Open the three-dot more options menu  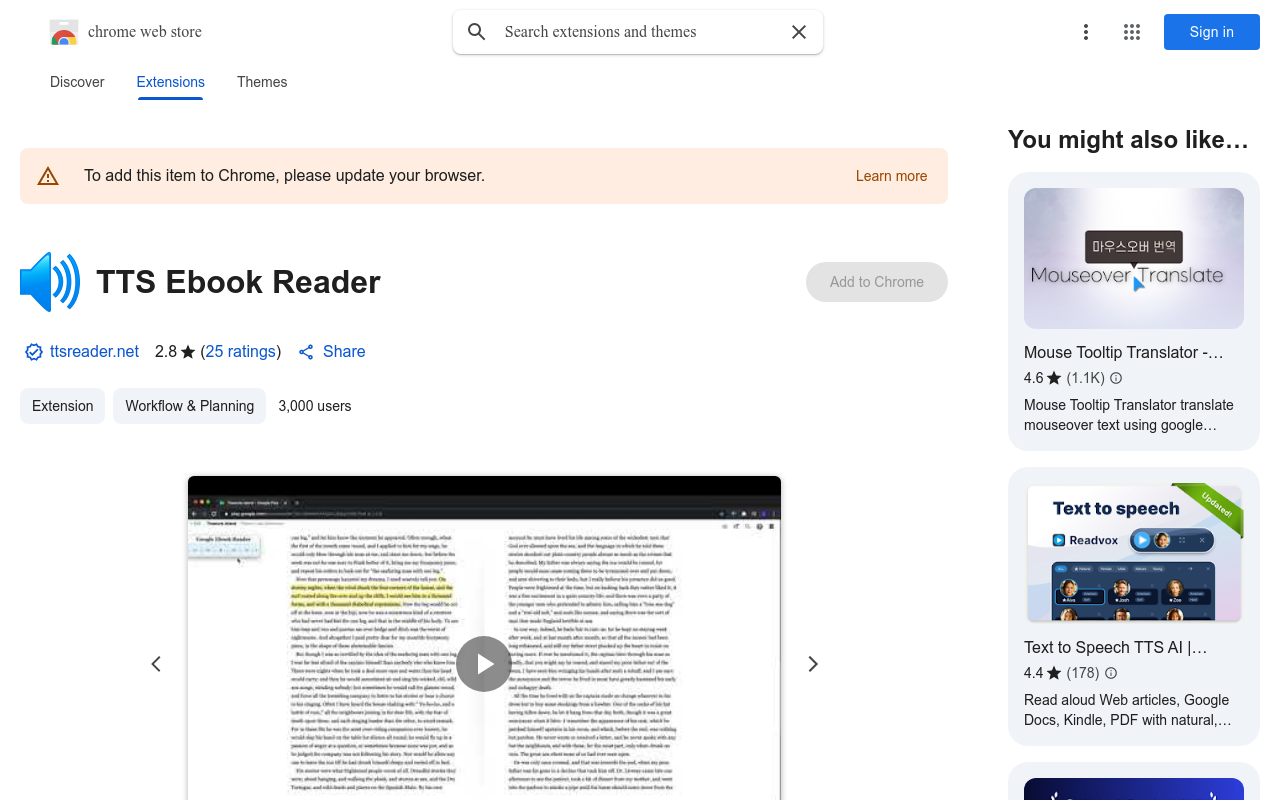pos(1086,32)
